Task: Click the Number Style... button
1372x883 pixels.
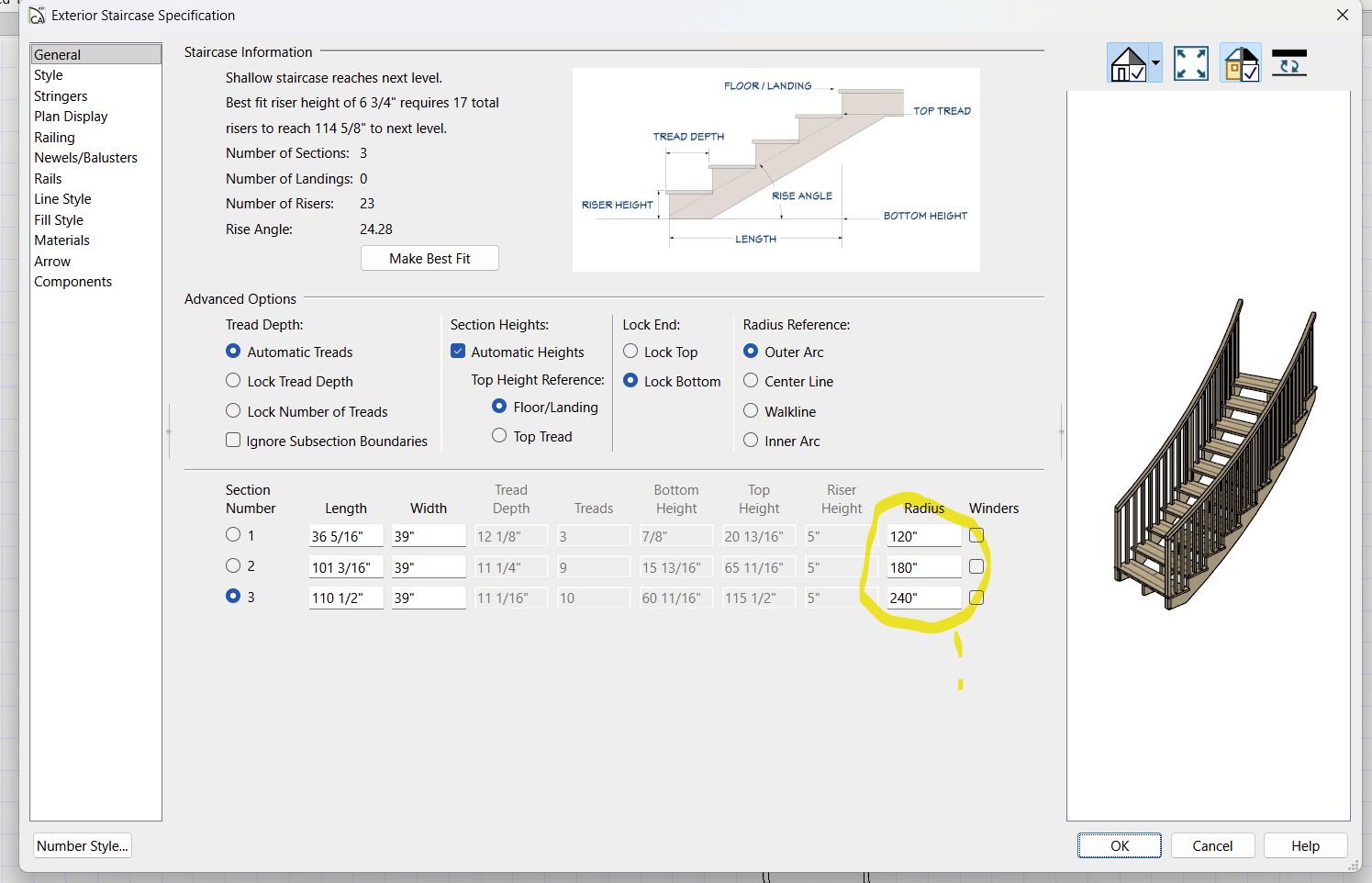Action: click(83, 845)
